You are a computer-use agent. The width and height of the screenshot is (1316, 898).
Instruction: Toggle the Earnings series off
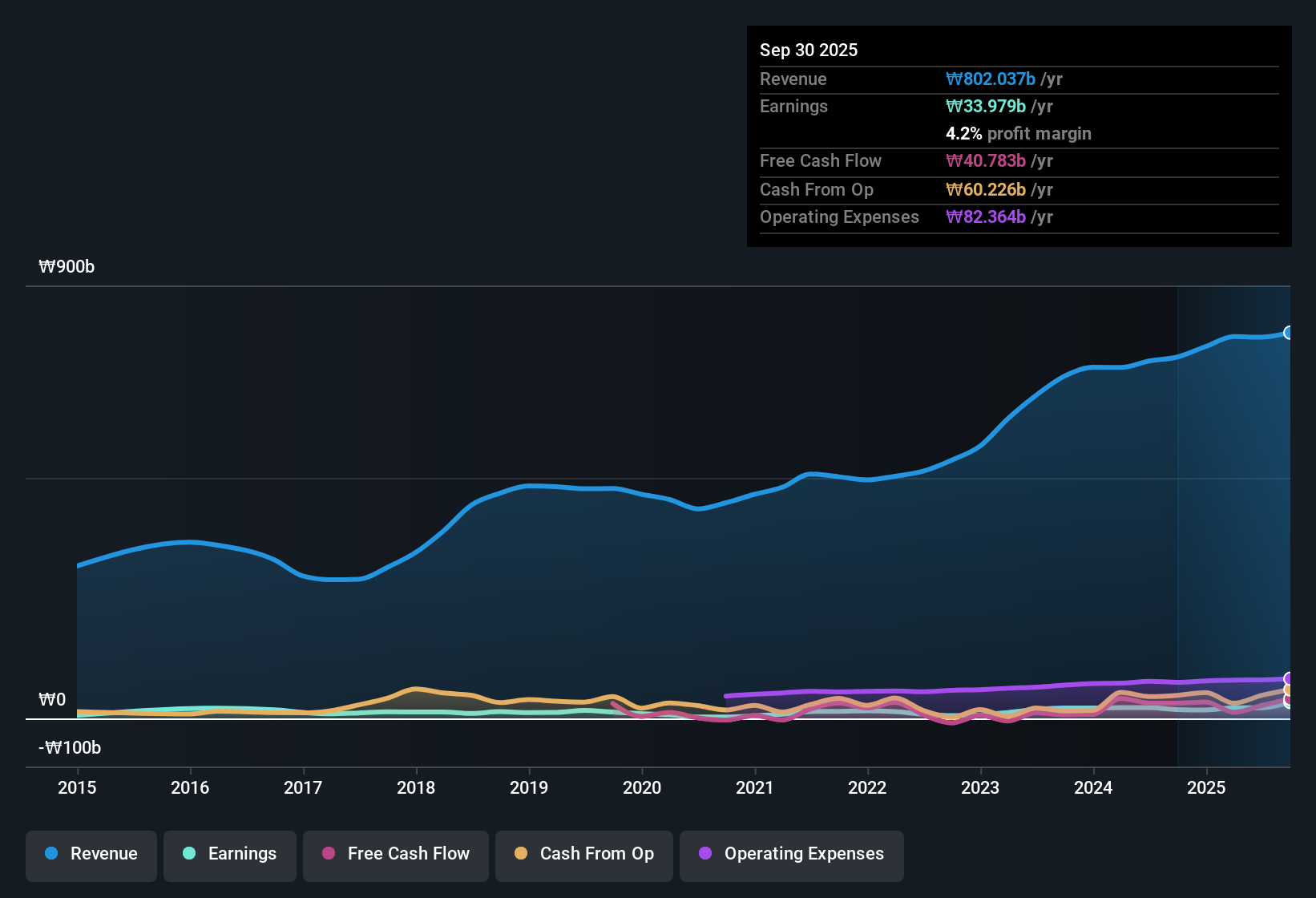coord(229,854)
